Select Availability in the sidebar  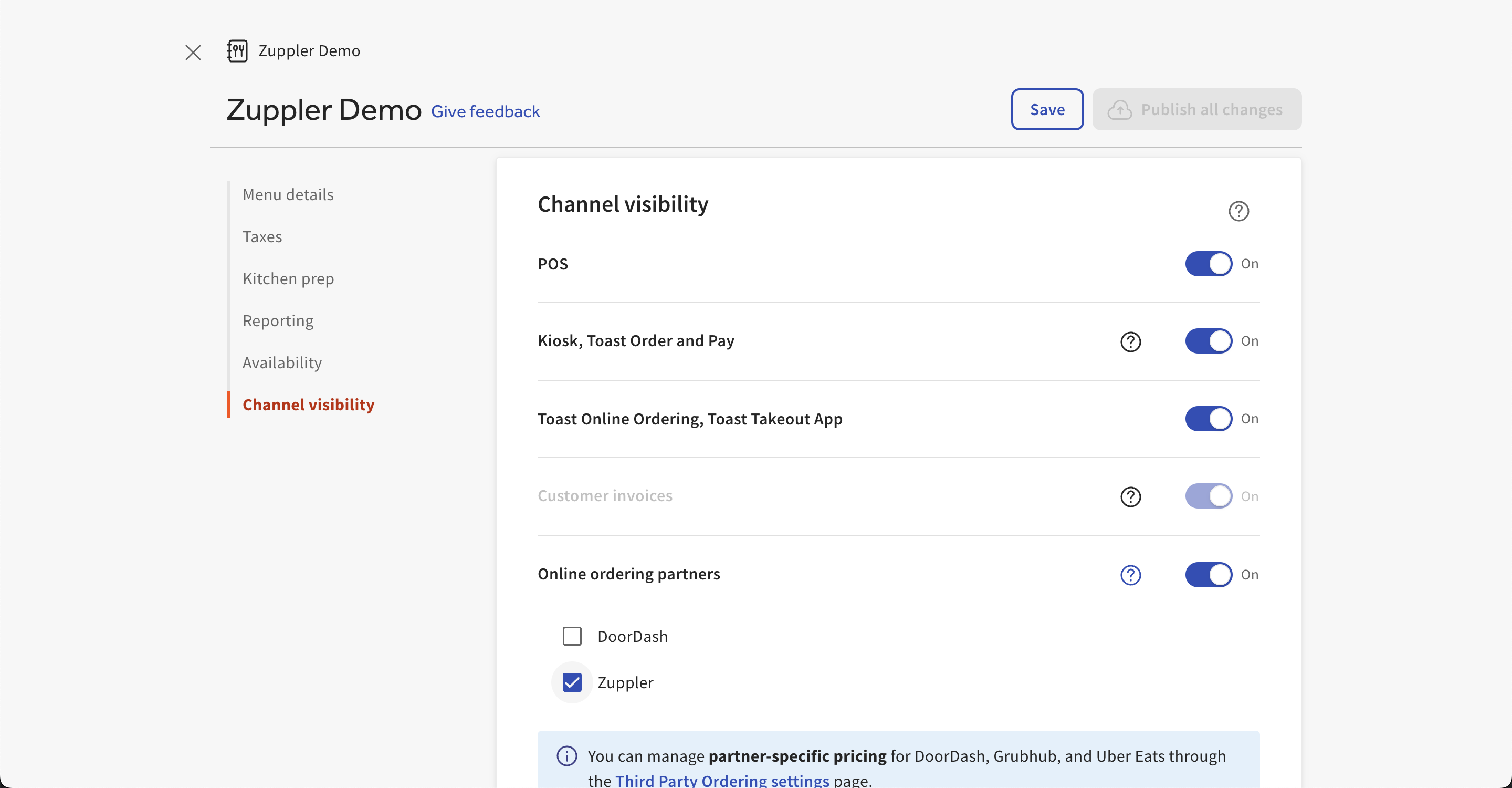(282, 362)
